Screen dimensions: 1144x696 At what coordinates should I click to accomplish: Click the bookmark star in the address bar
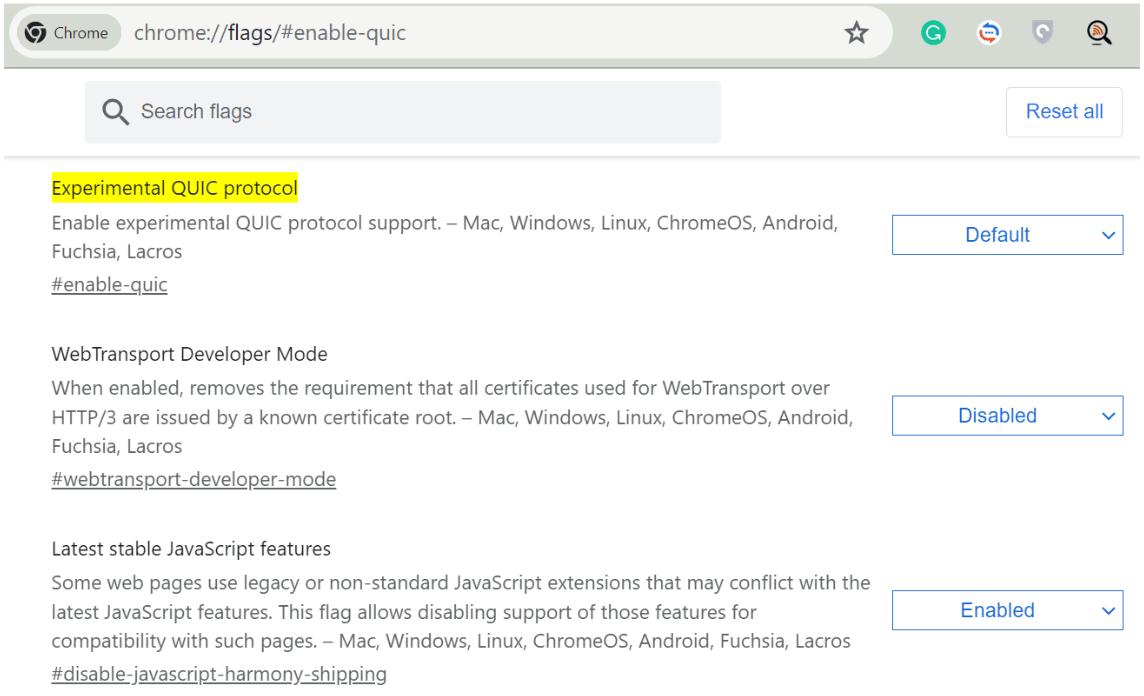(x=856, y=33)
